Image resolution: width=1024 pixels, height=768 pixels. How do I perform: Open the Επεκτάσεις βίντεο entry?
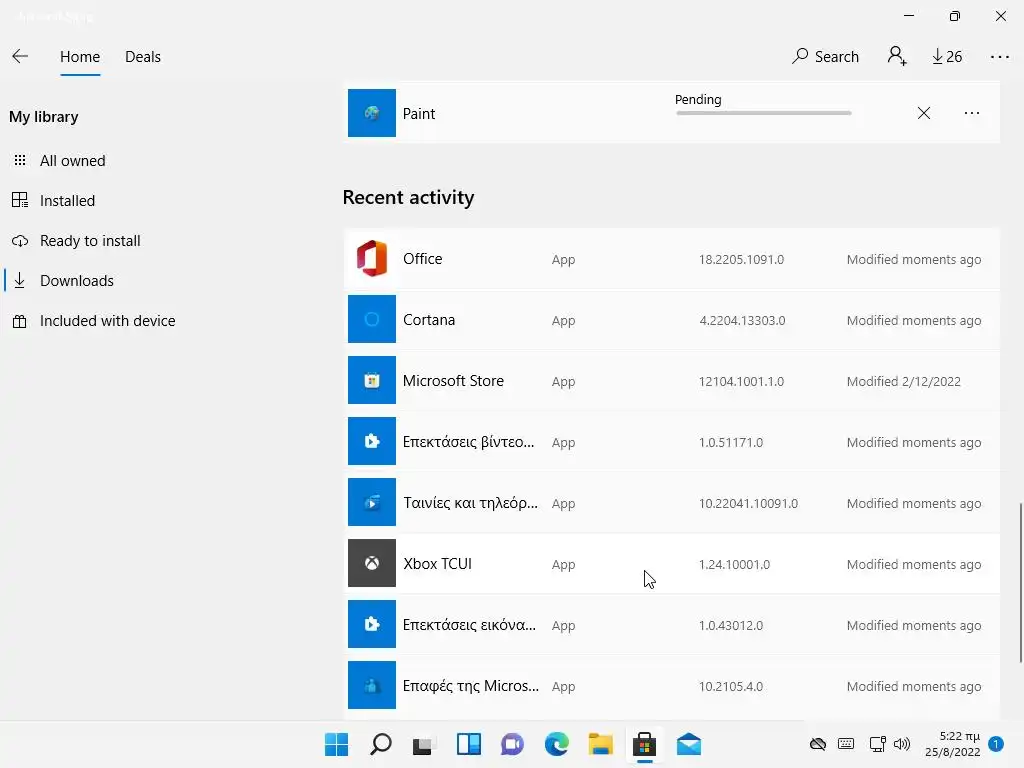(671, 442)
